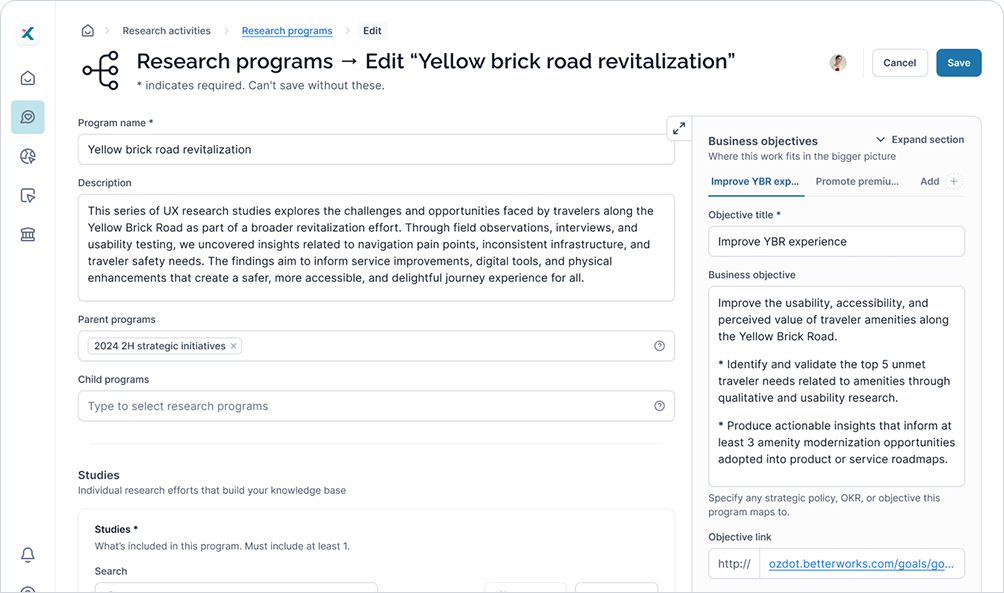The image size is (1004, 593).
Task: Click the Program name input field
Action: click(x=376, y=149)
